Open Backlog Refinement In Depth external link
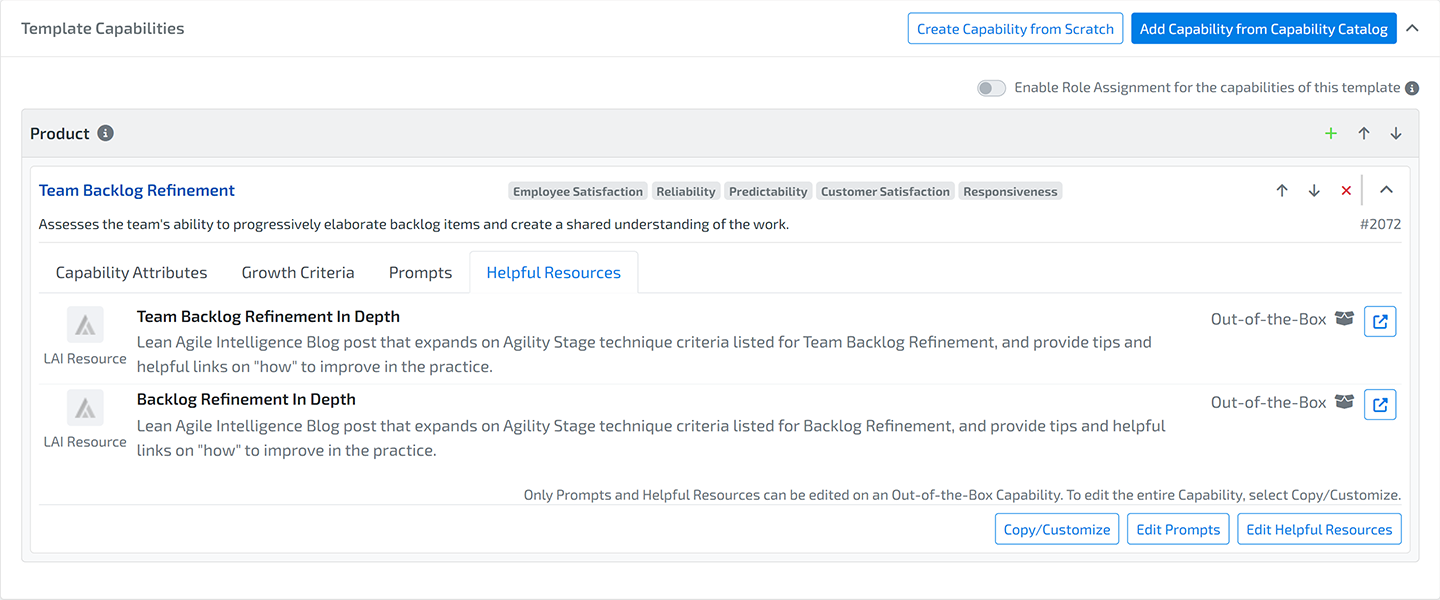Viewport: 1440px width, 600px height. click(x=1380, y=404)
